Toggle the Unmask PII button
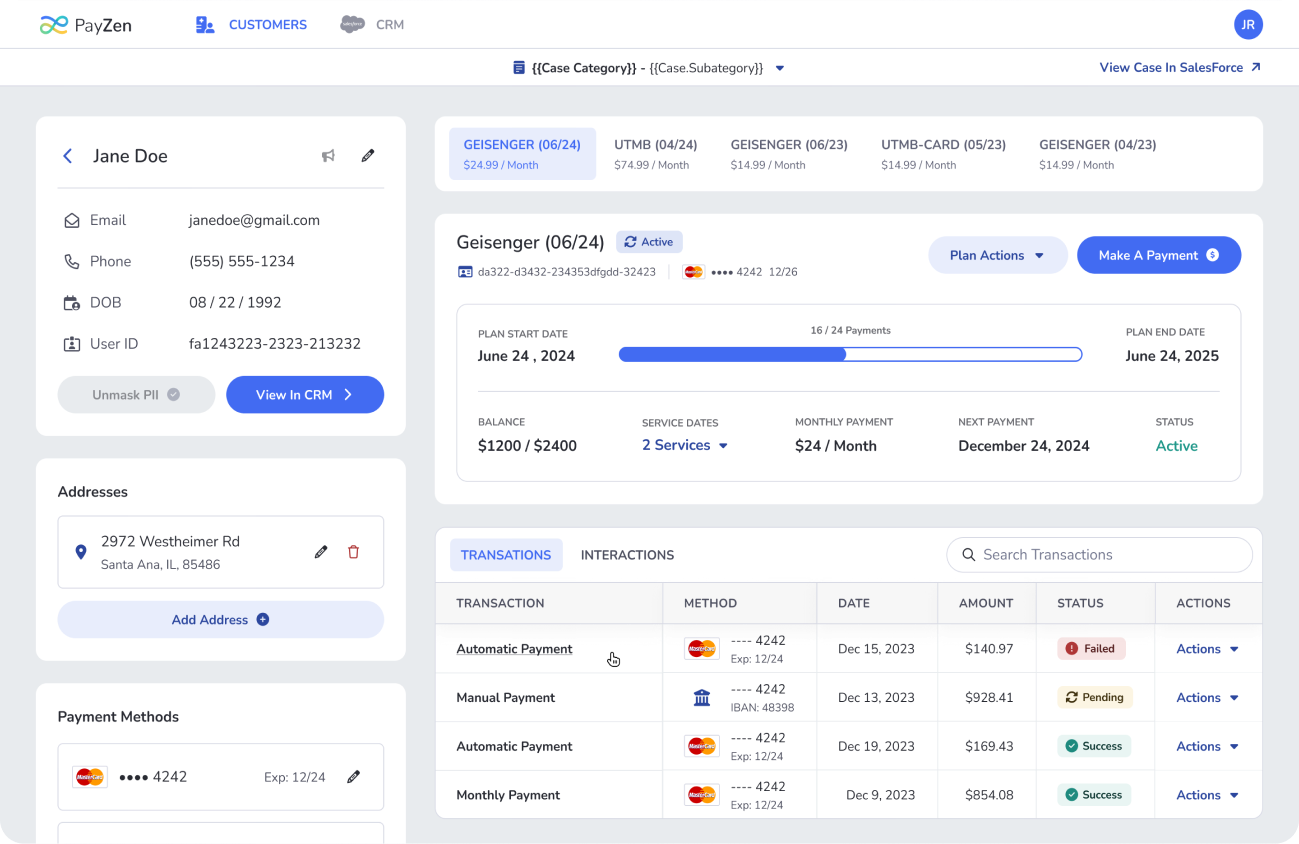1299x844 pixels. pyautogui.click(x=136, y=395)
